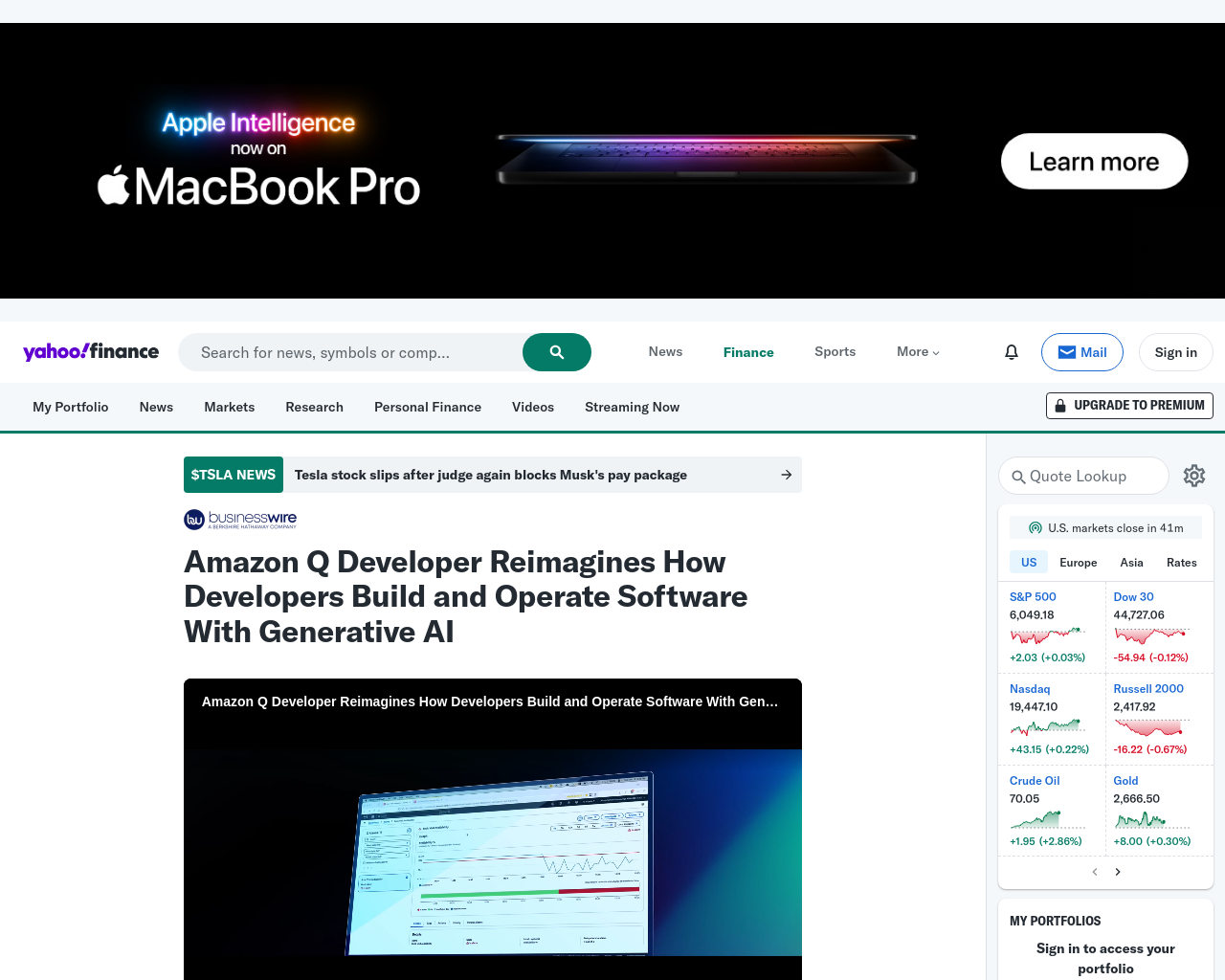Click the Amazon Q Developer article headline
Image resolution: width=1225 pixels, height=980 pixels.
(466, 596)
